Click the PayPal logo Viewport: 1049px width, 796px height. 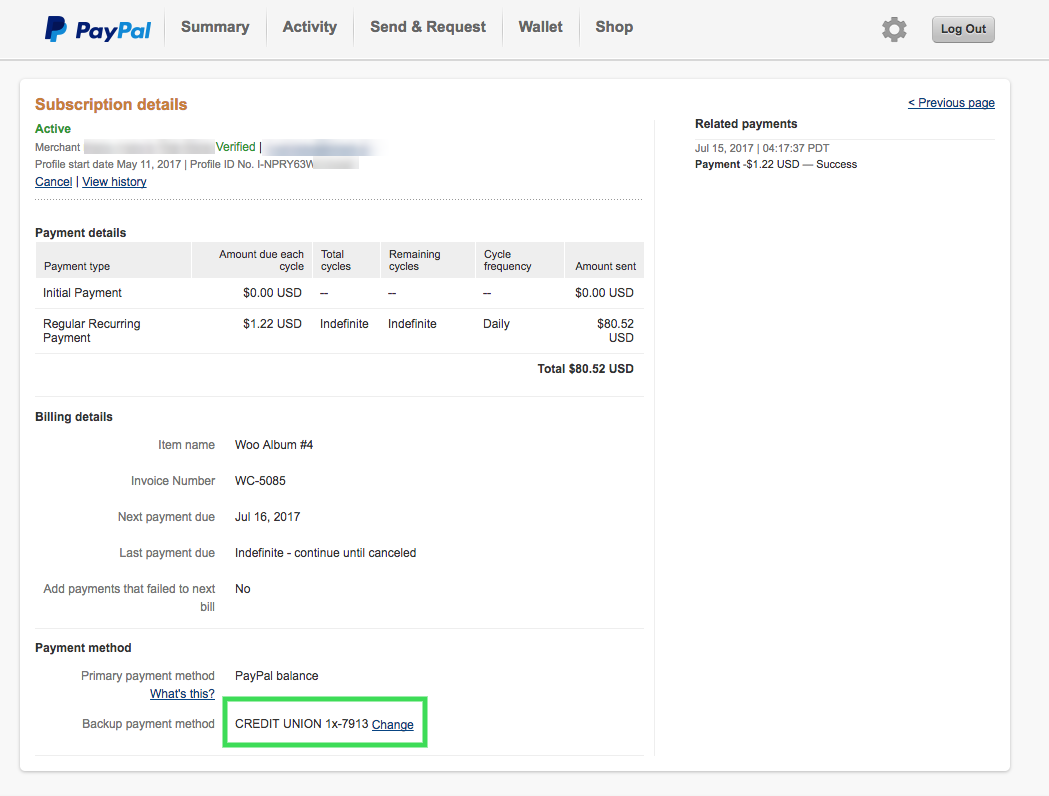(x=98, y=29)
